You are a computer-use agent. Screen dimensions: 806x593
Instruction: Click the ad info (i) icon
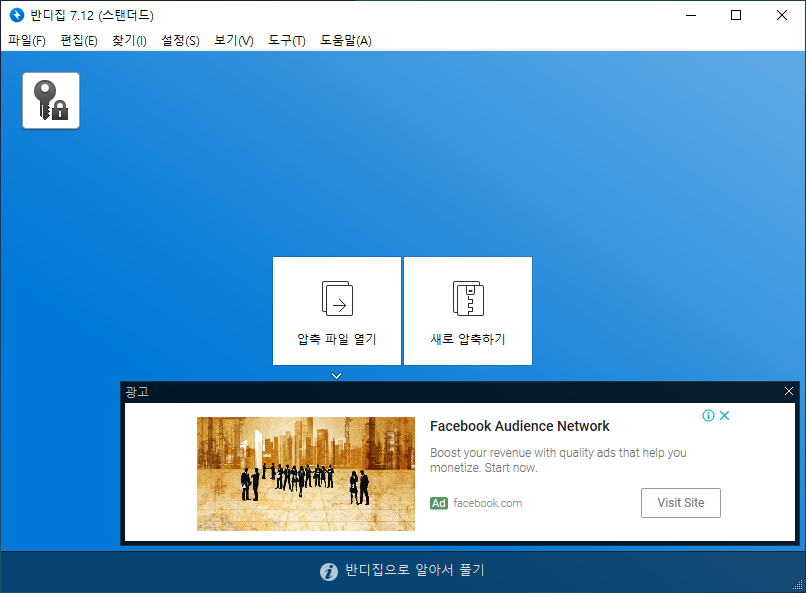(x=708, y=415)
